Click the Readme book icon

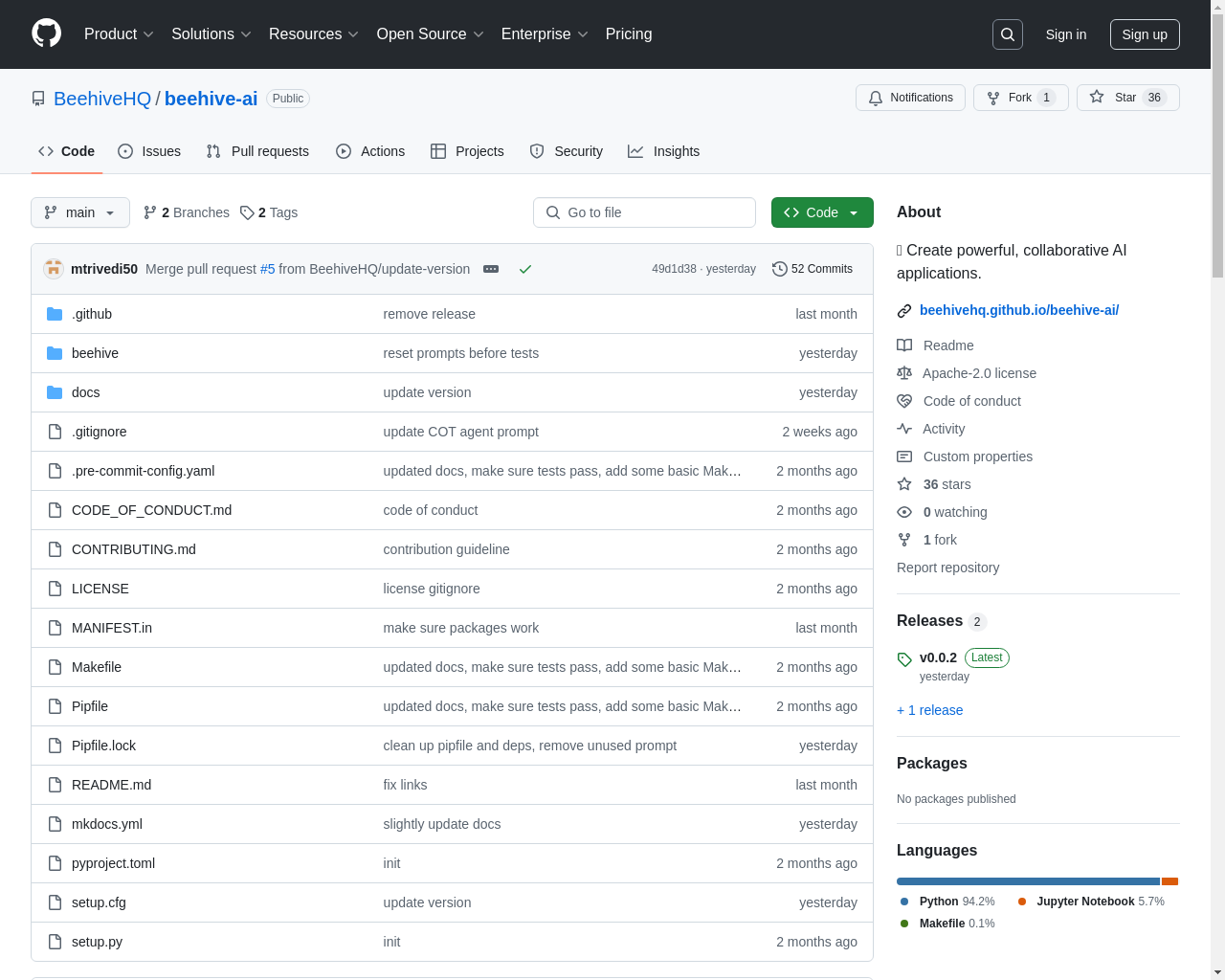tap(904, 345)
